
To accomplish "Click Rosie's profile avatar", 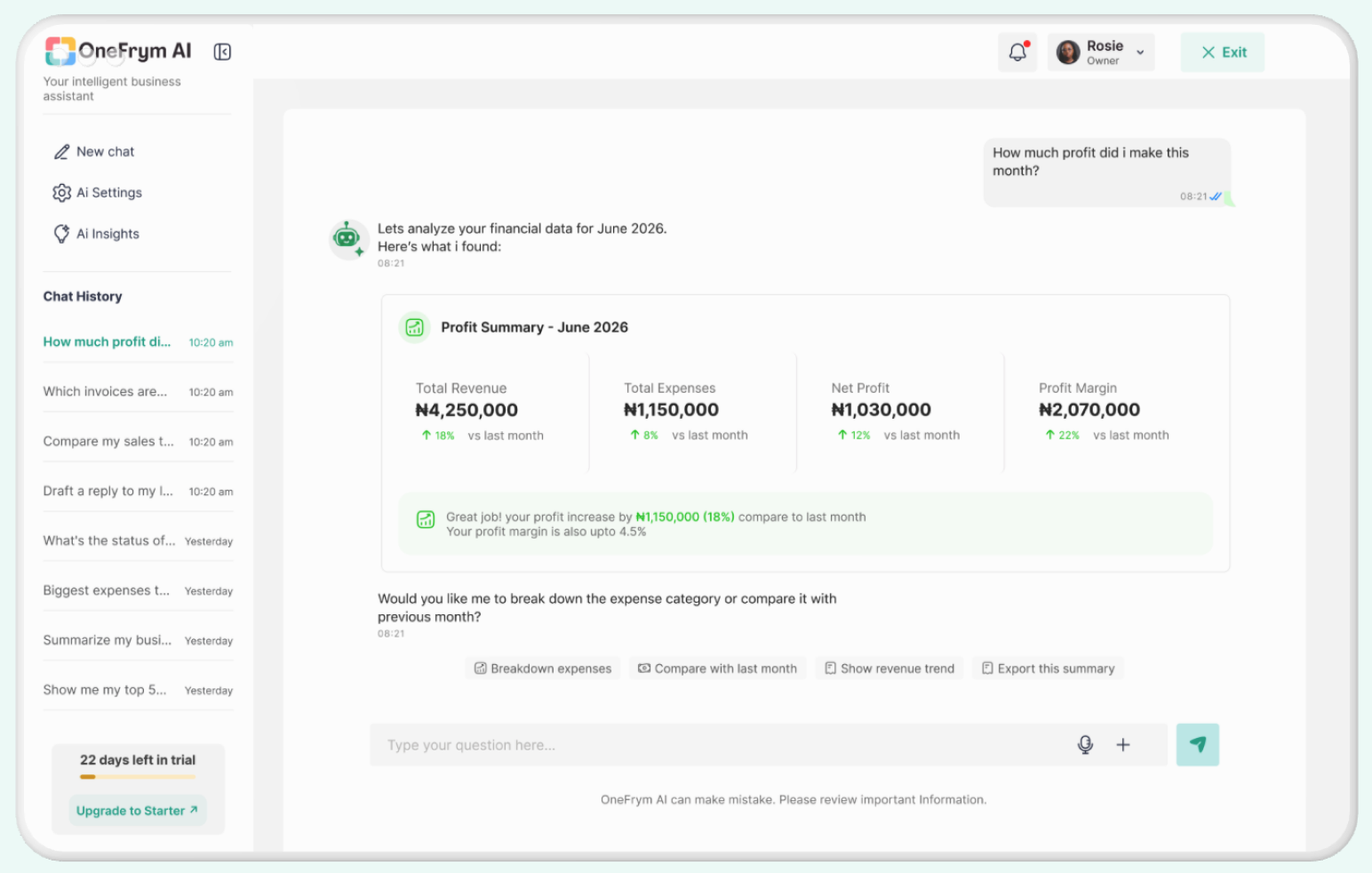I will click(x=1068, y=52).
